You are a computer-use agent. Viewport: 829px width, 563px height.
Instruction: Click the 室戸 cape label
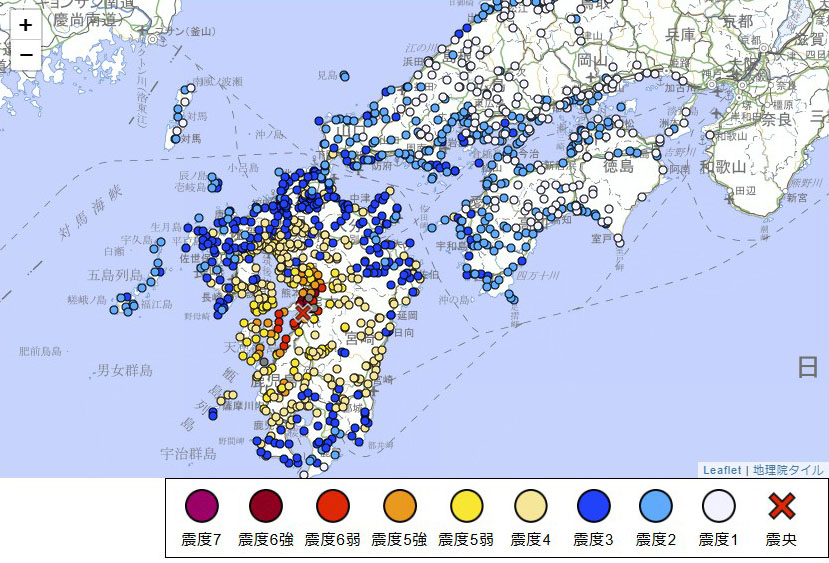point(601,239)
